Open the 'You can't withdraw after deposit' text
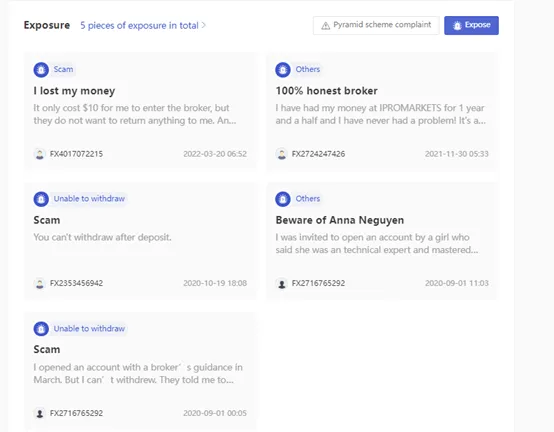 click(102, 237)
